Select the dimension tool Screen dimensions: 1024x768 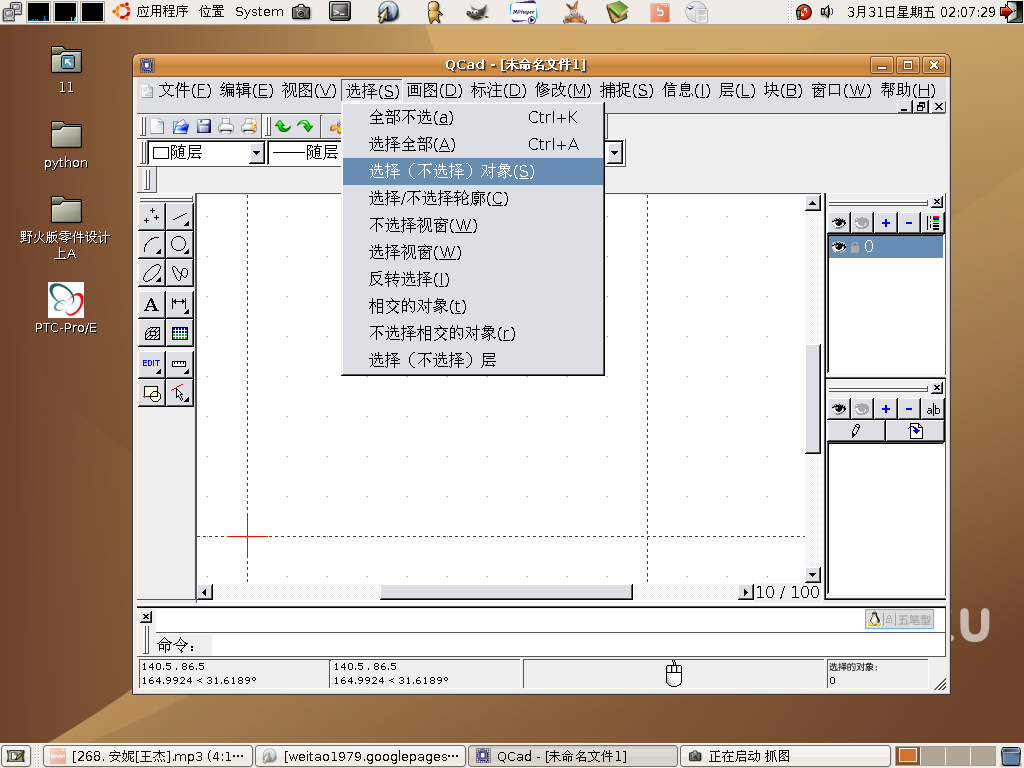(x=180, y=304)
